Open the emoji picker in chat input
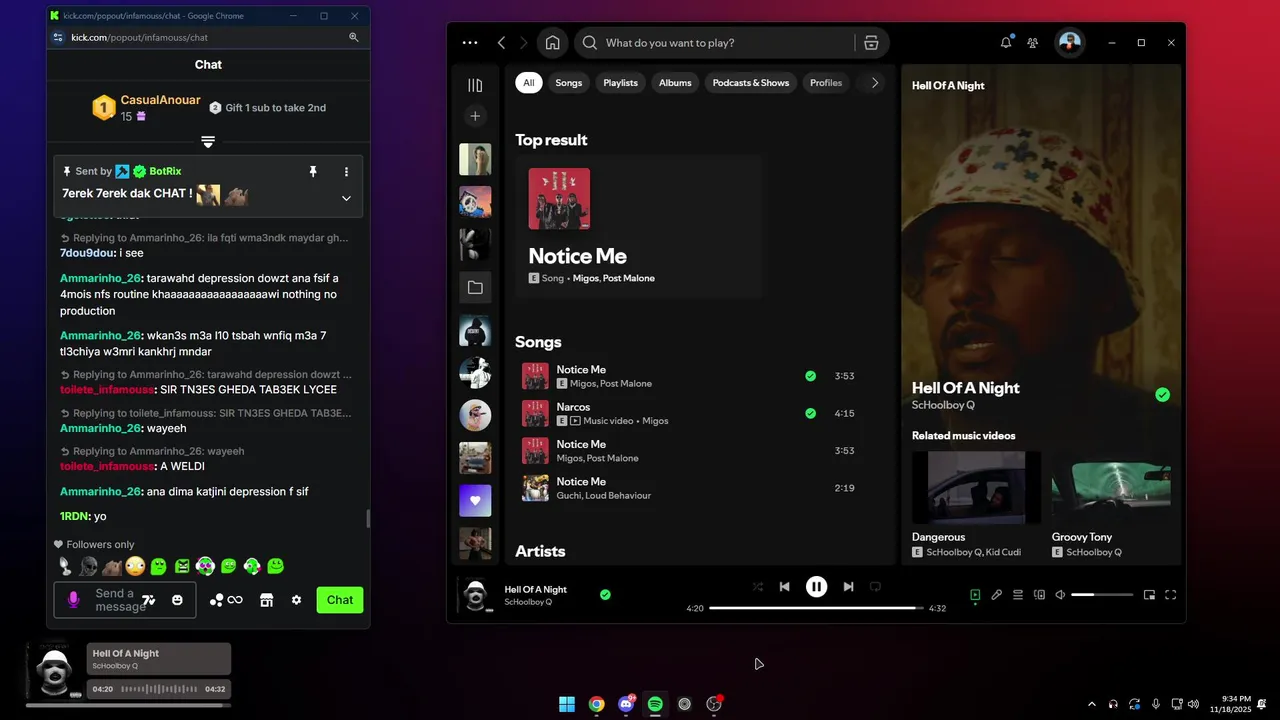Viewport: 1280px width, 720px height. (x=177, y=600)
